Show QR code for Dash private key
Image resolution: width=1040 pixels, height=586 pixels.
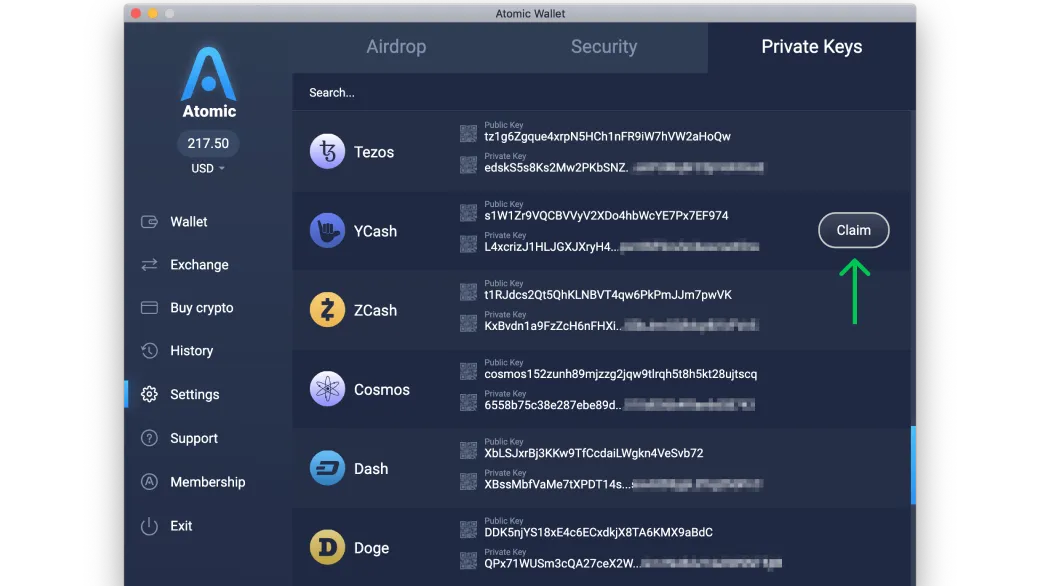(468, 481)
